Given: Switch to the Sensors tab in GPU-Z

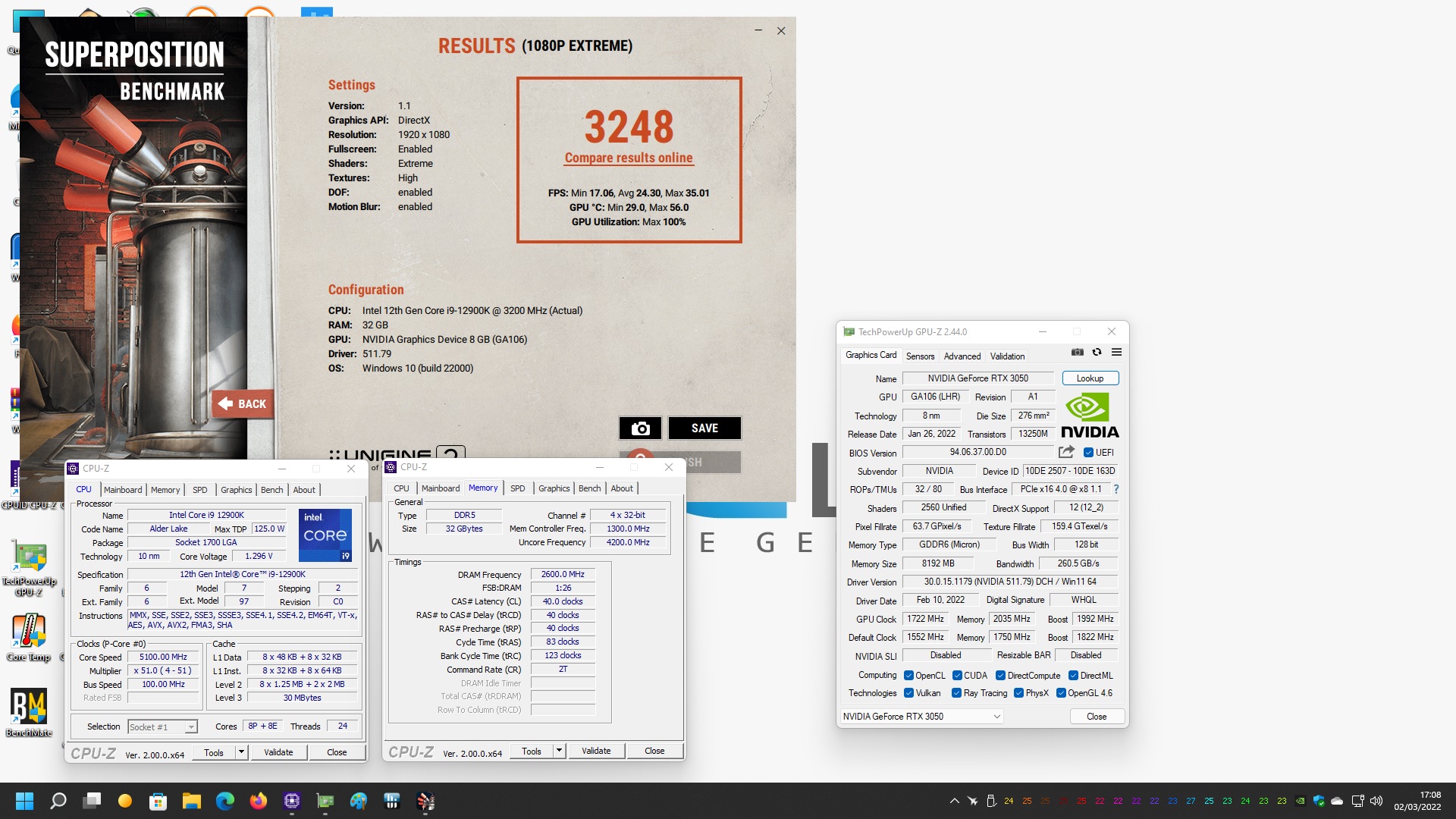Looking at the screenshot, I should click(x=920, y=356).
